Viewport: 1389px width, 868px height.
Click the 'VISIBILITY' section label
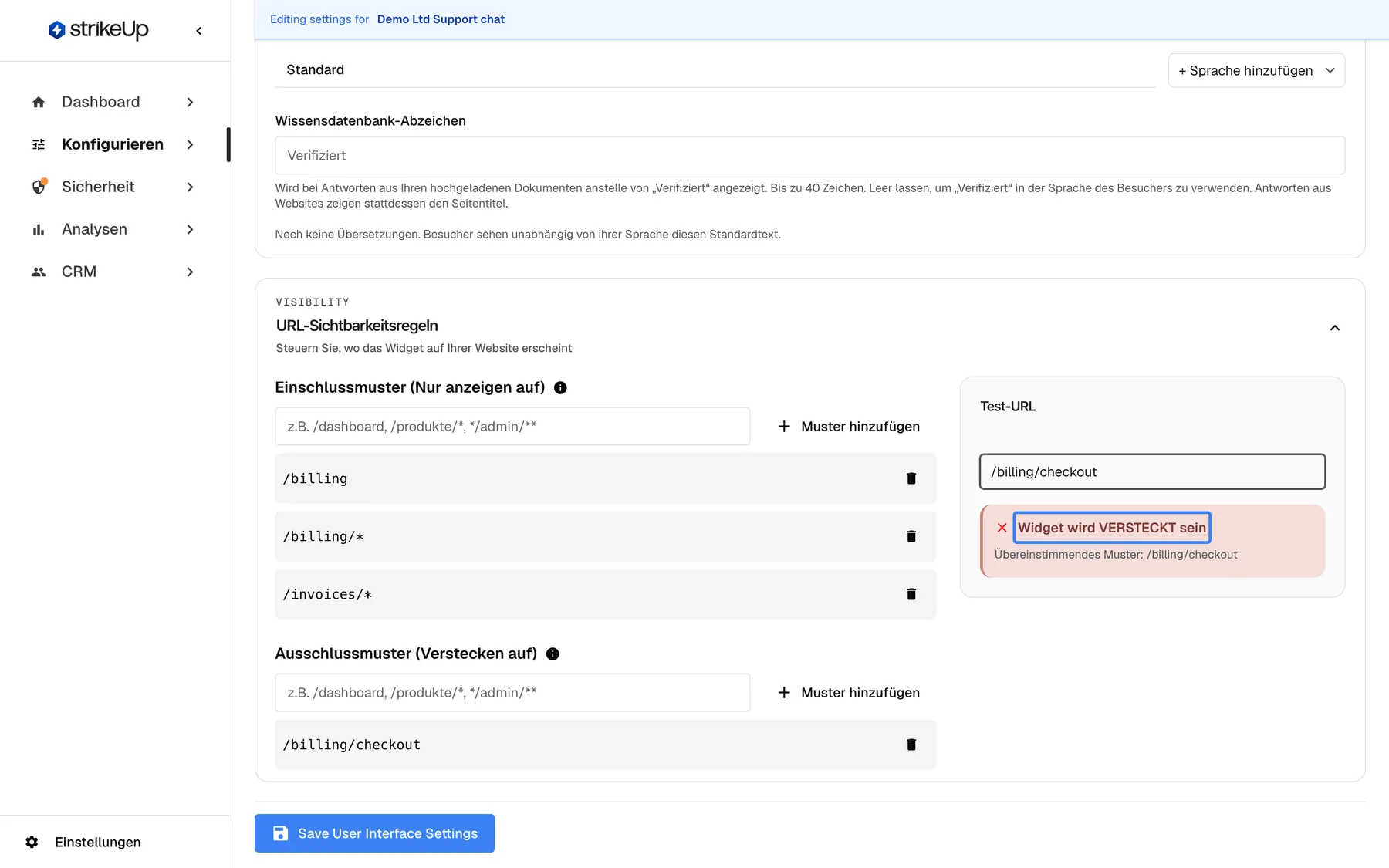click(313, 302)
